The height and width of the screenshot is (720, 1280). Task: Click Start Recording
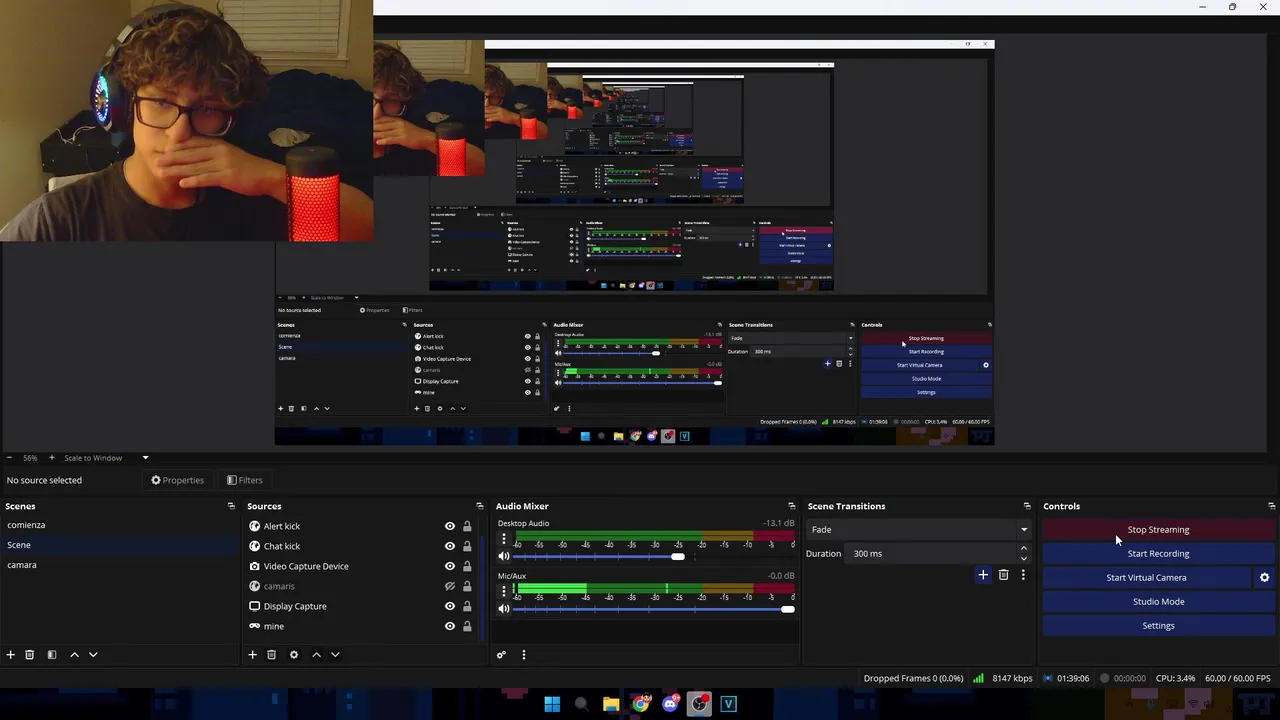[1158, 554]
